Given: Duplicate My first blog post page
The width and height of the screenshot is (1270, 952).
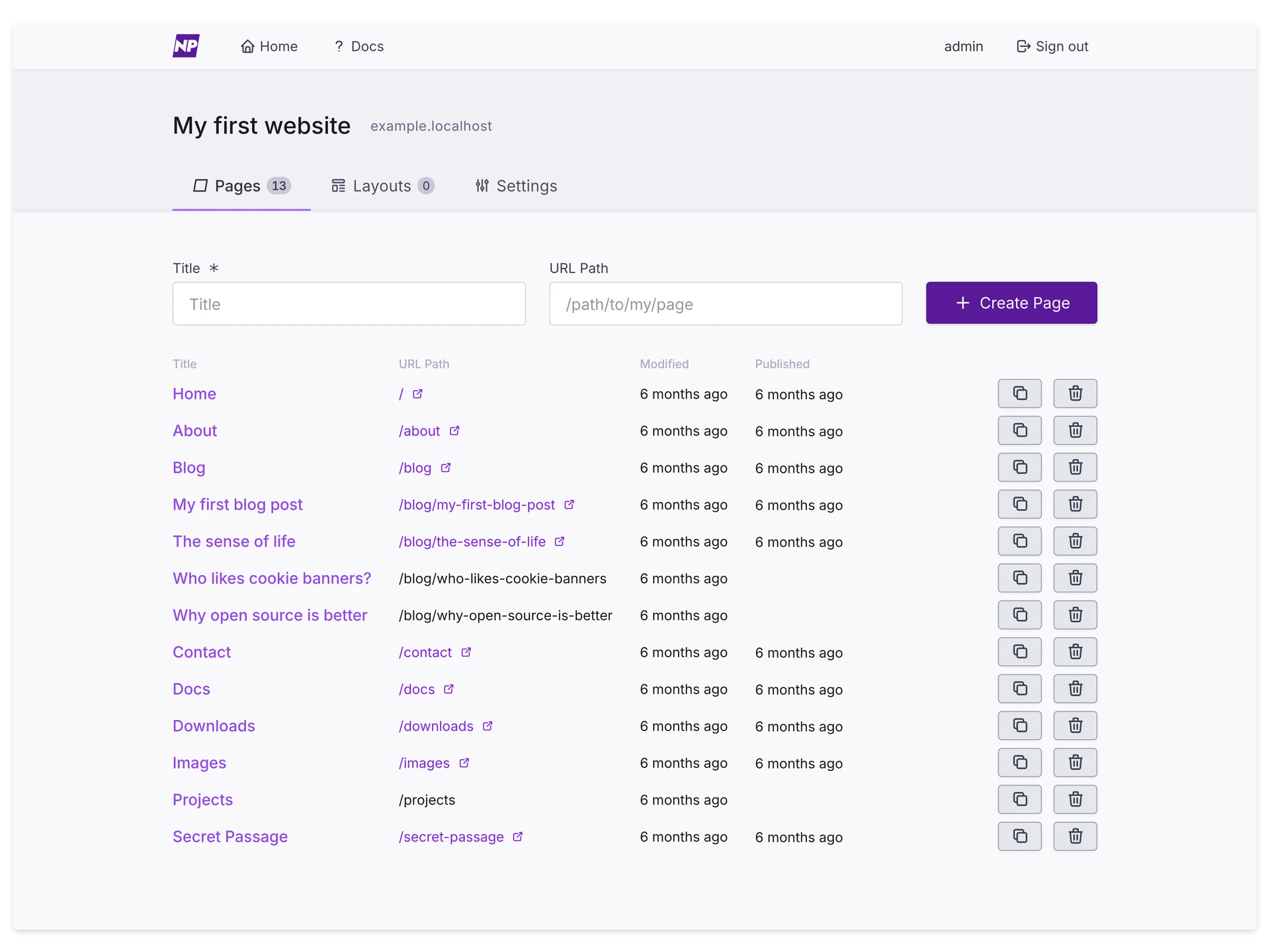Looking at the screenshot, I should tap(1019, 504).
